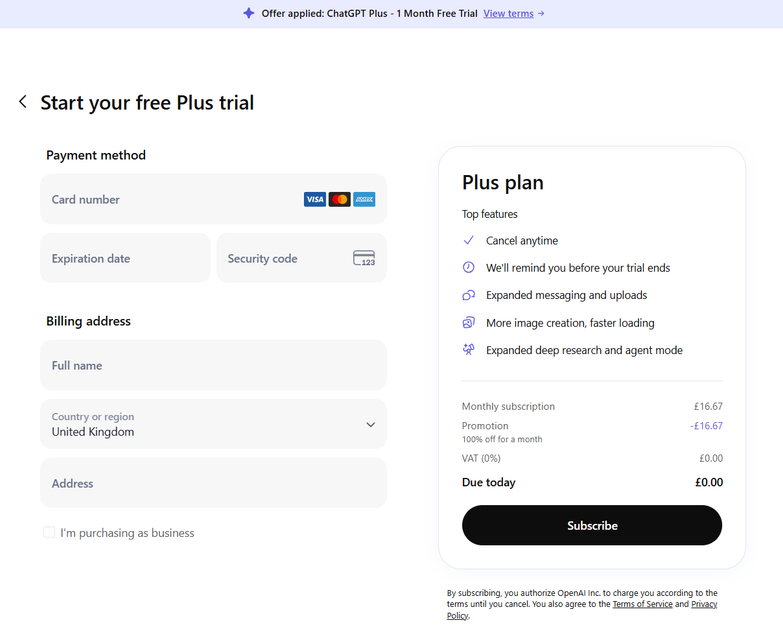
Task: Focus the Card number field
Action: pos(170,200)
